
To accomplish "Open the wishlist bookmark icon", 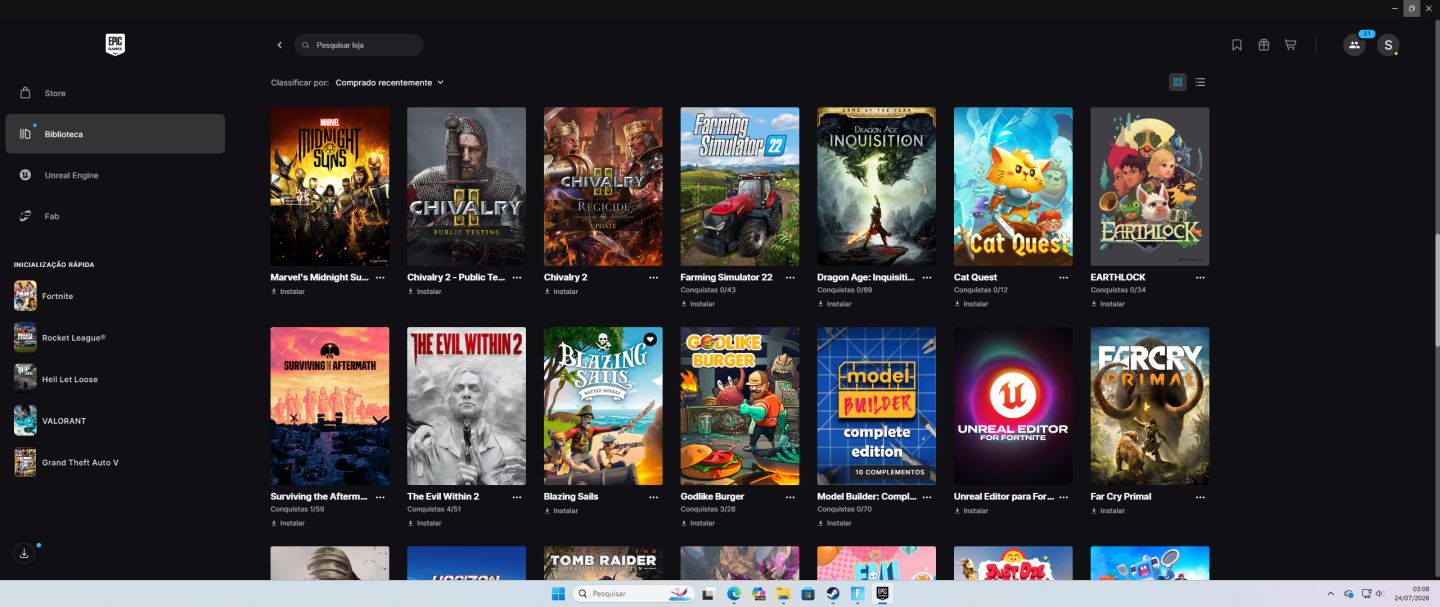I will click(x=1237, y=45).
